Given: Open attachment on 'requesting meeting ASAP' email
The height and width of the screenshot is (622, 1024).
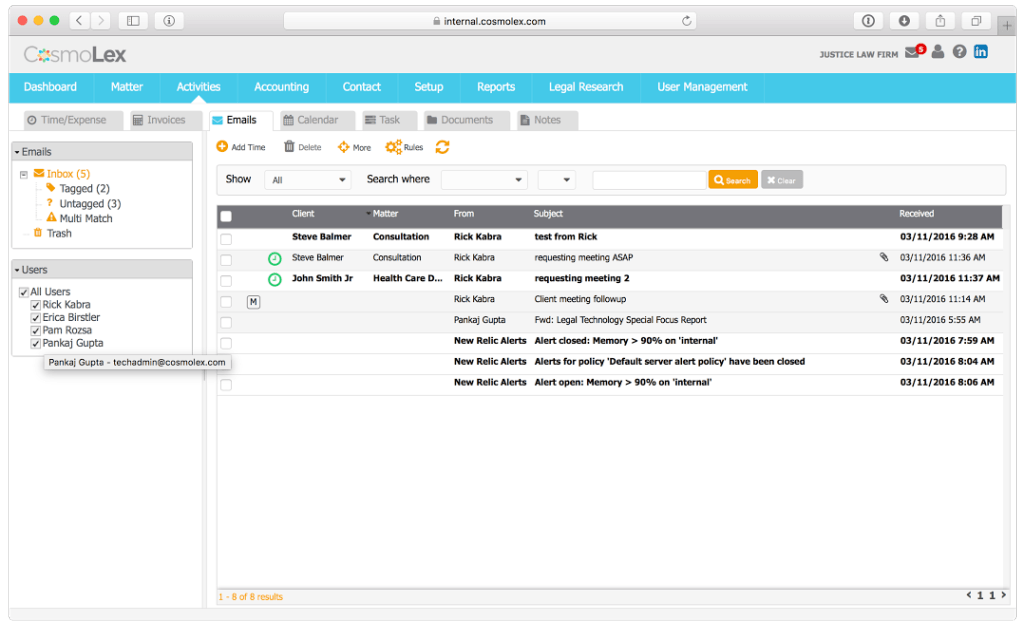Looking at the screenshot, I should 884,257.
